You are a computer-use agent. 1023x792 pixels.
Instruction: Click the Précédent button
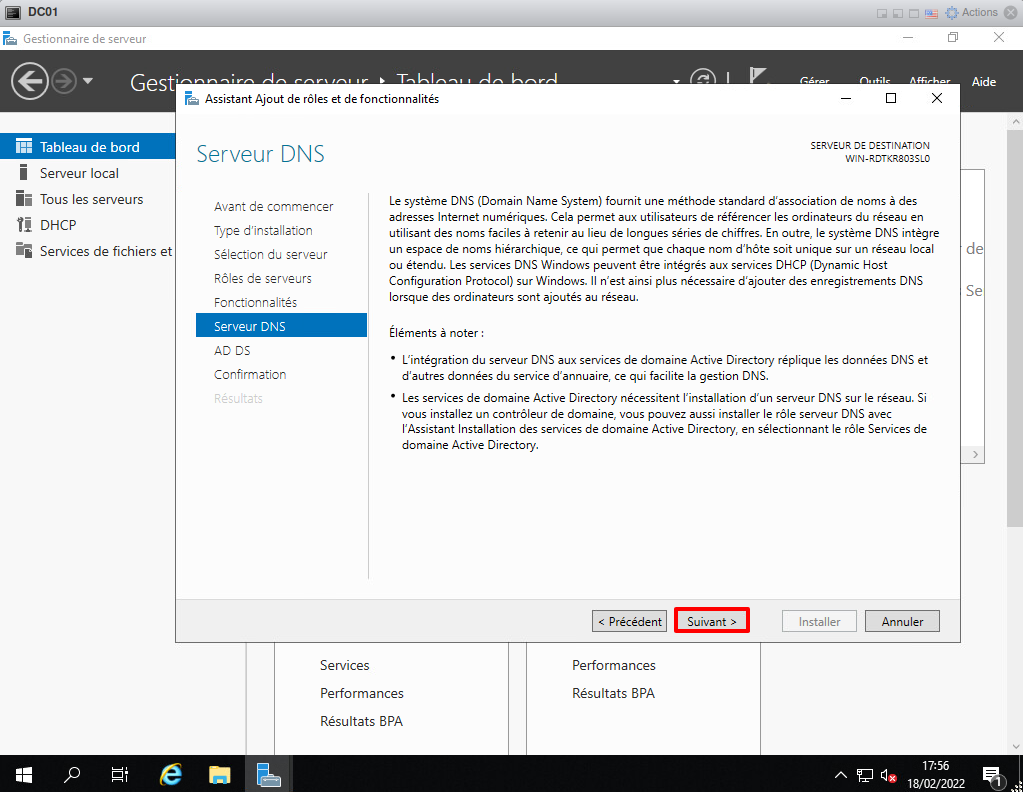tap(630, 621)
